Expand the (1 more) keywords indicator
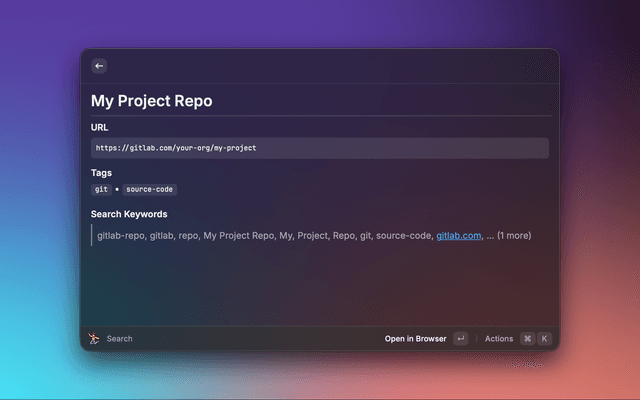The image size is (640, 400). pyautogui.click(x=514, y=236)
